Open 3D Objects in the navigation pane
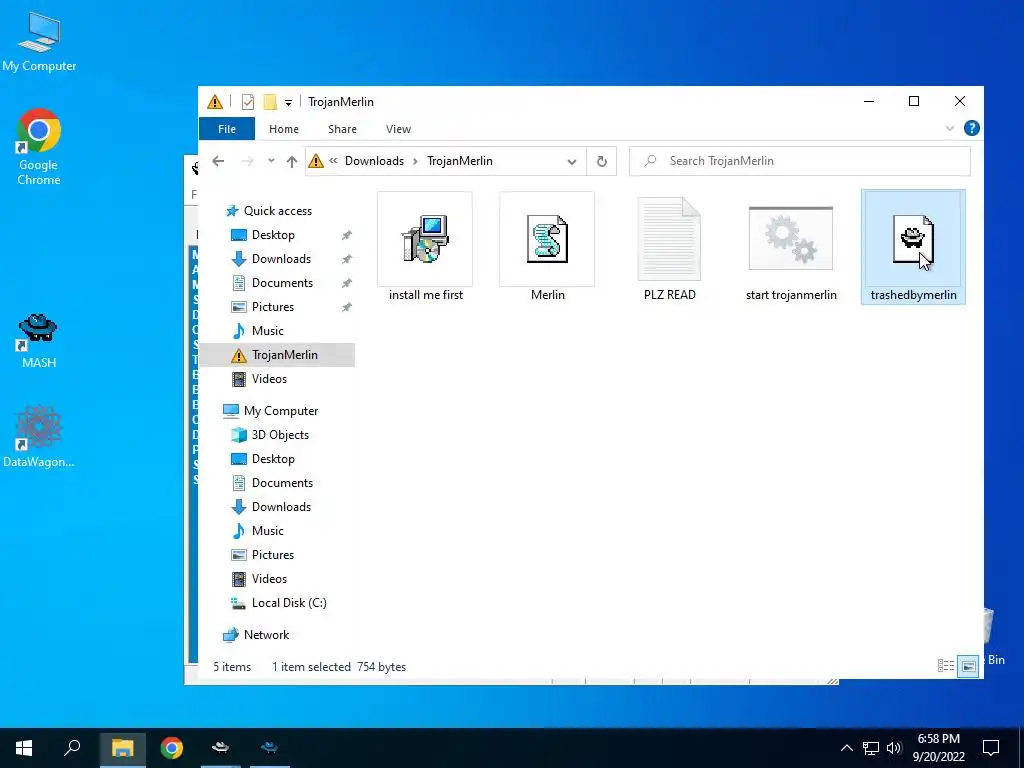Image resolution: width=1024 pixels, height=768 pixels. click(x=280, y=435)
